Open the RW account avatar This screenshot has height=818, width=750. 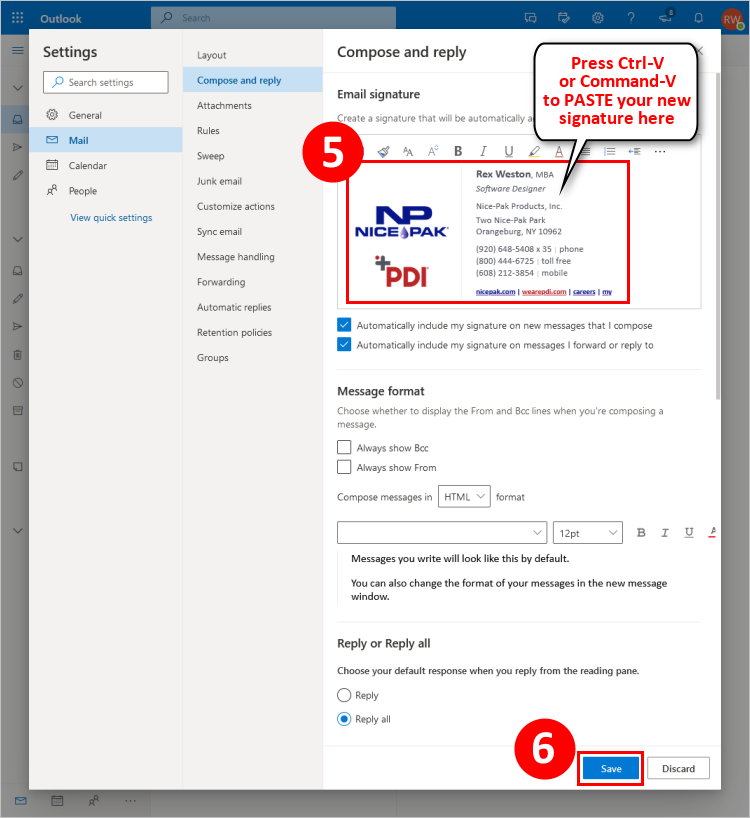coord(732,19)
